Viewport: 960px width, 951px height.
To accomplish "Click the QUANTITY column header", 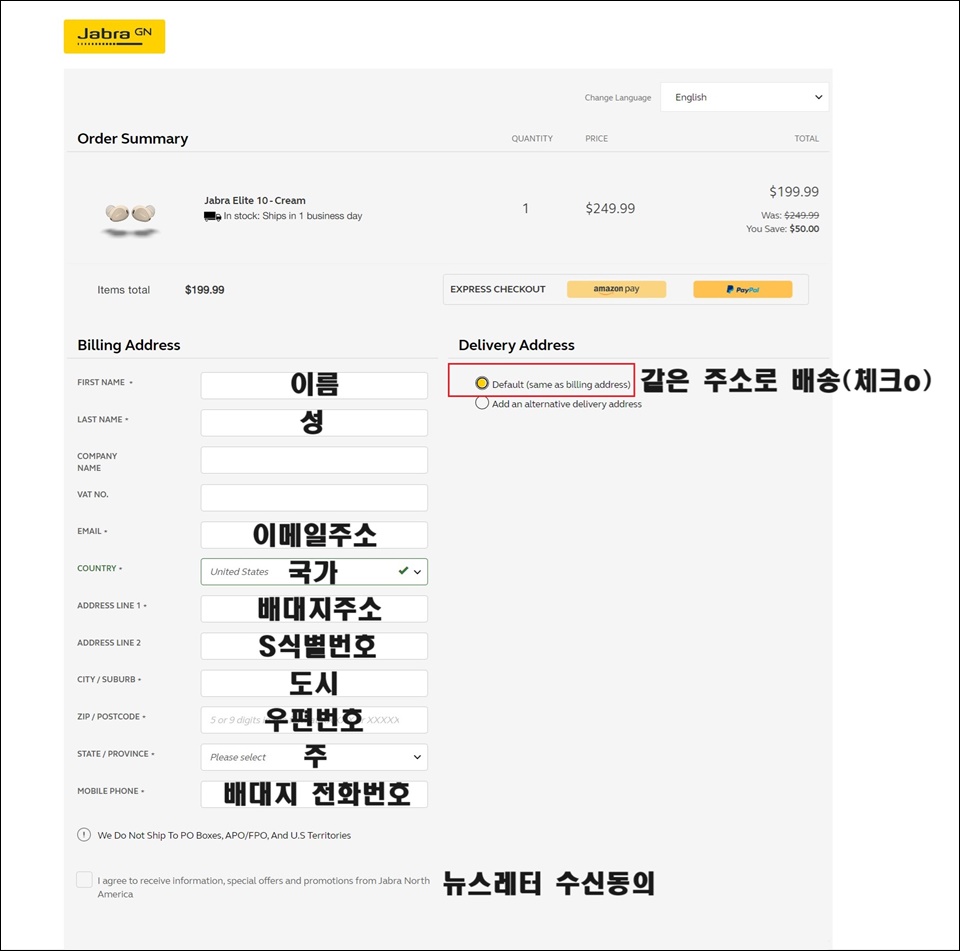I will tap(532, 138).
